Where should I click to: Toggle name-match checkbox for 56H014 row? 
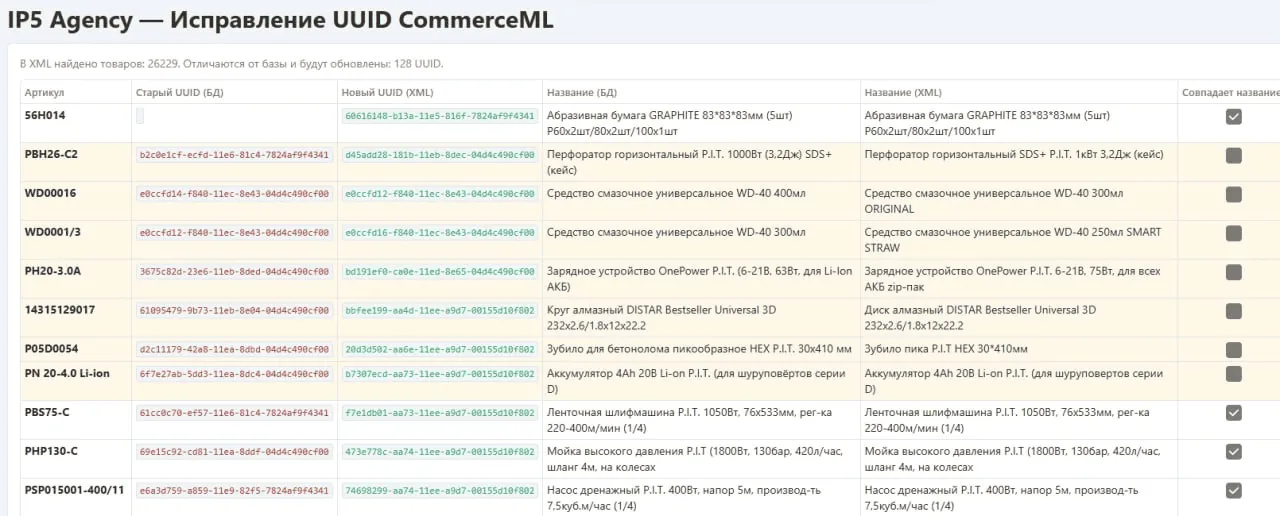point(1233,117)
